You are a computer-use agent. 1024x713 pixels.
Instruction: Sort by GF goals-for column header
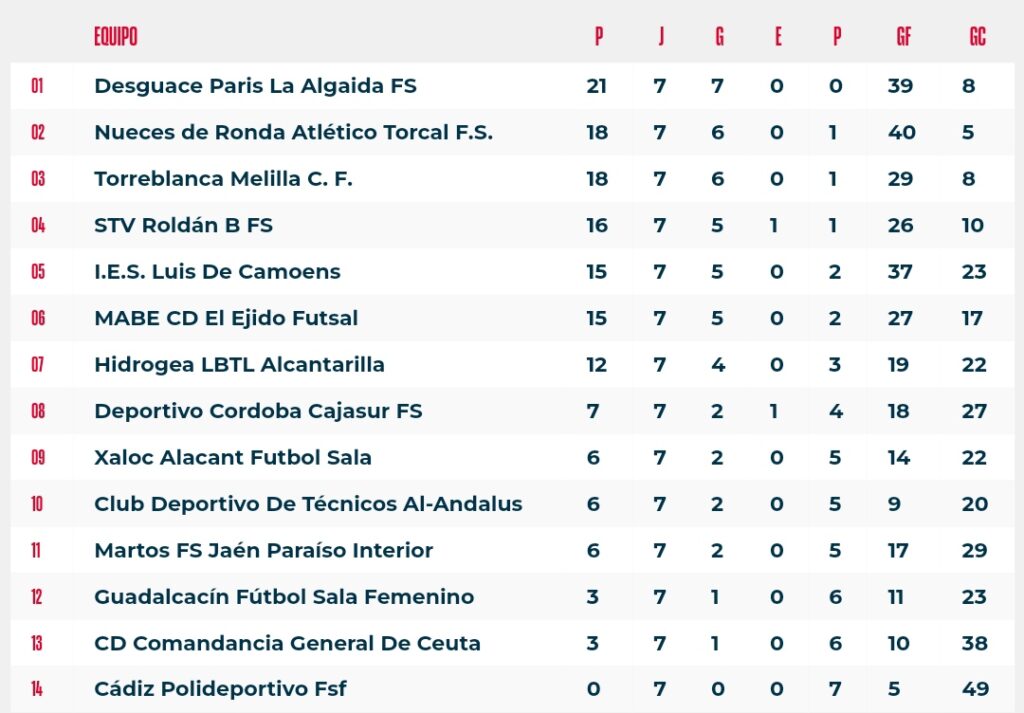pyautogui.click(x=903, y=37)
